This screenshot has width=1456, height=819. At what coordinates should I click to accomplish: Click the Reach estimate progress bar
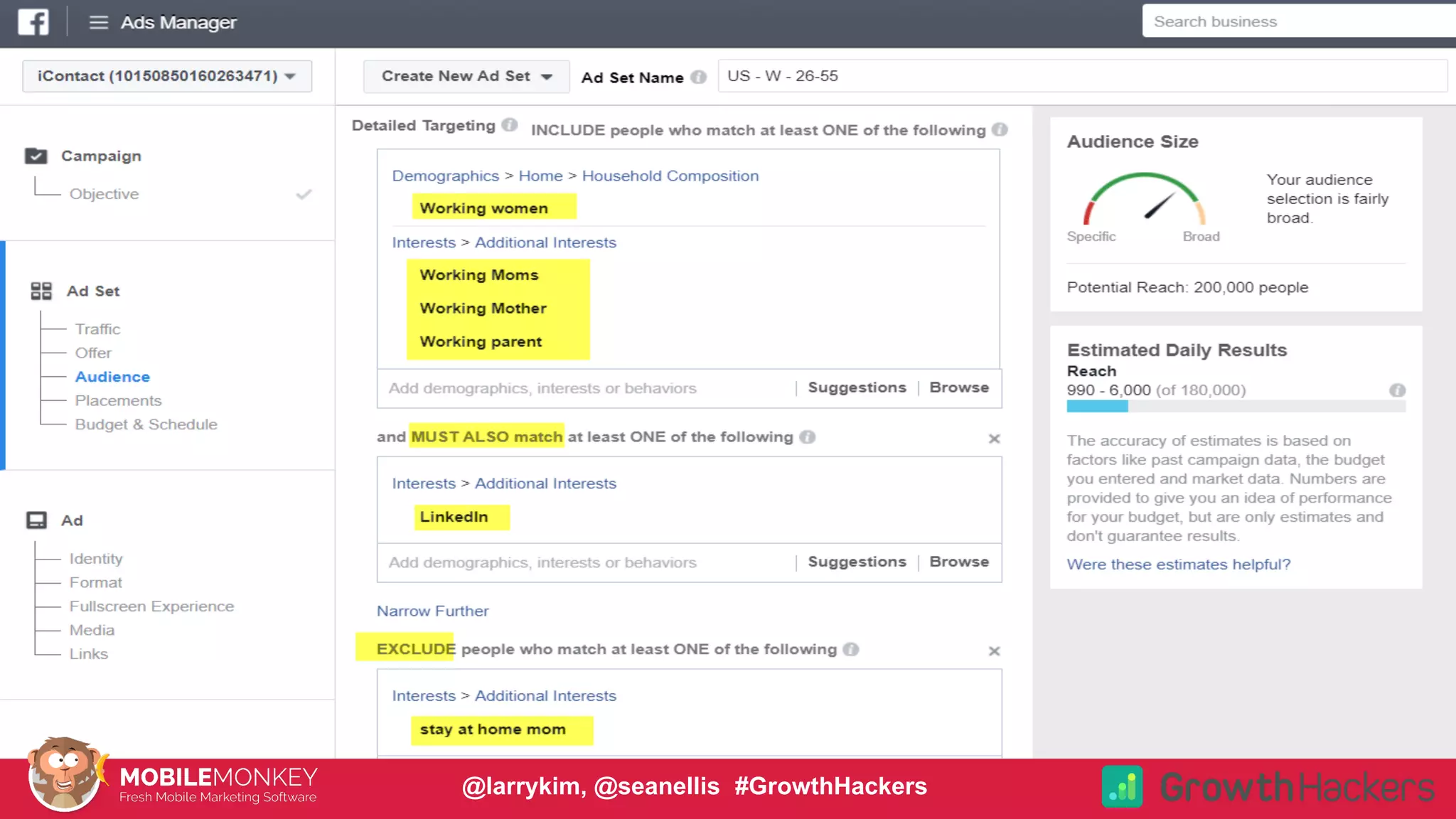[x=1236, y=406]
